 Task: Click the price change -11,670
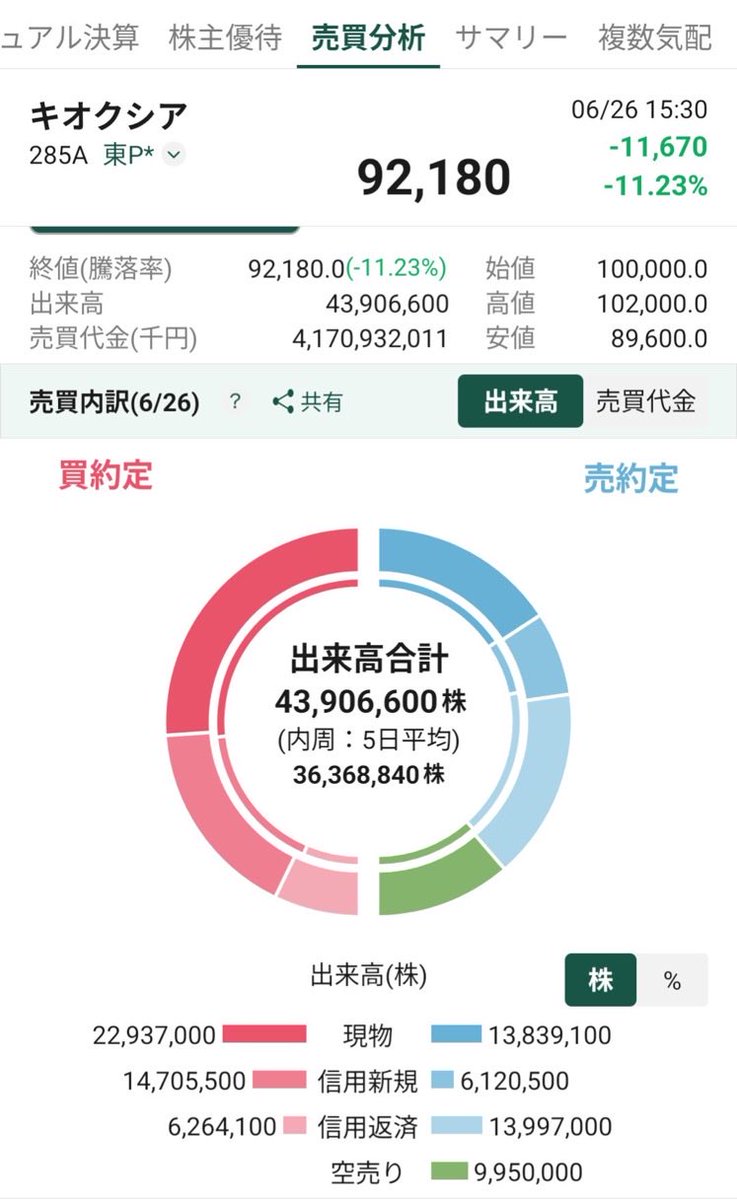657,147
